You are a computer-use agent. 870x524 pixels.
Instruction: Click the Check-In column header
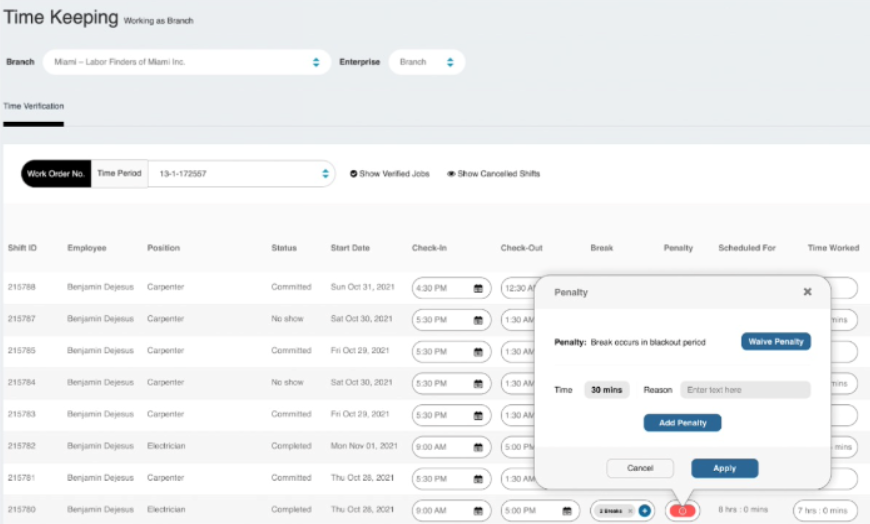point(429,248)
